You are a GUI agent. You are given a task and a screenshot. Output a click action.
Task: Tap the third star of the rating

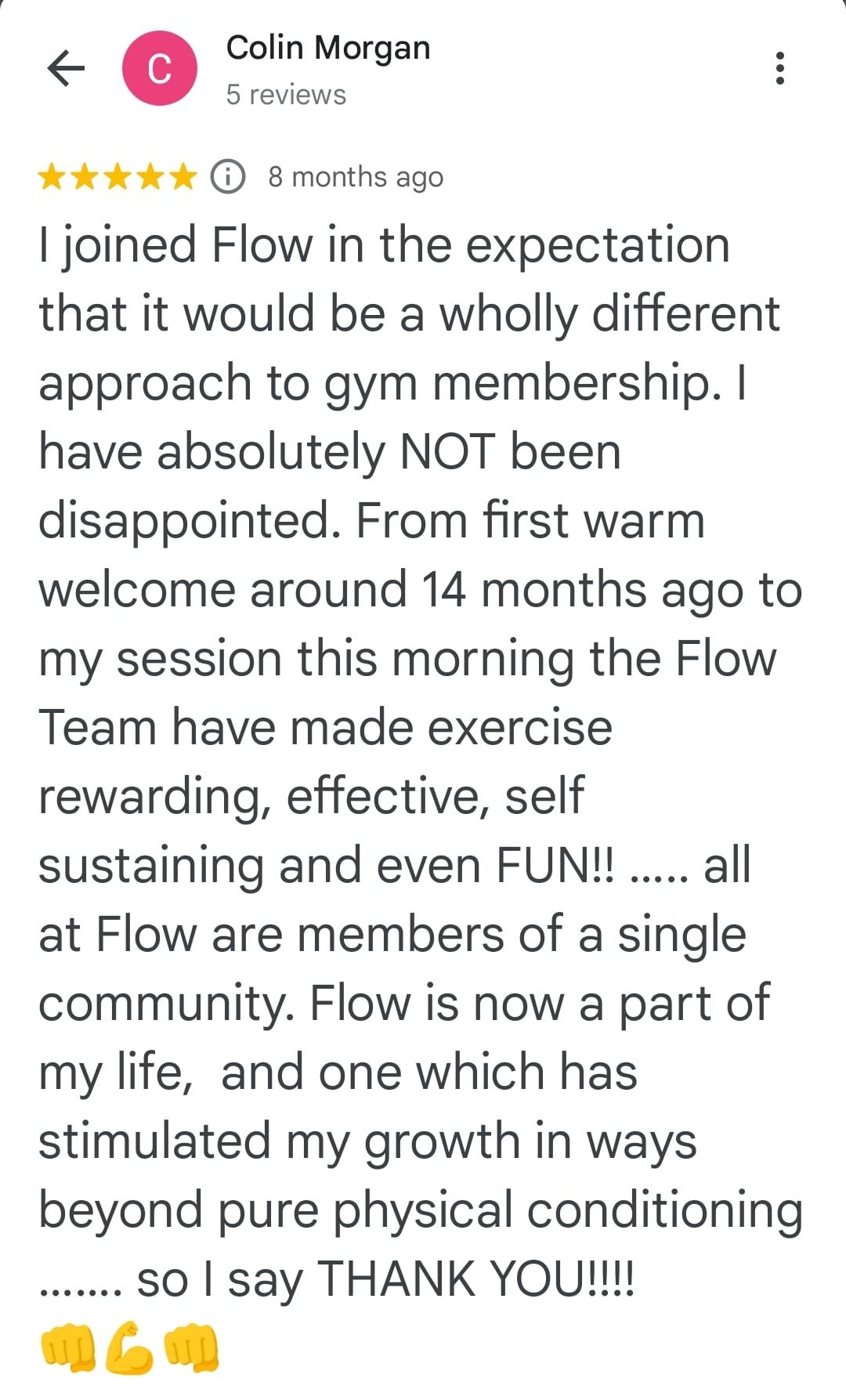point(117,177)
